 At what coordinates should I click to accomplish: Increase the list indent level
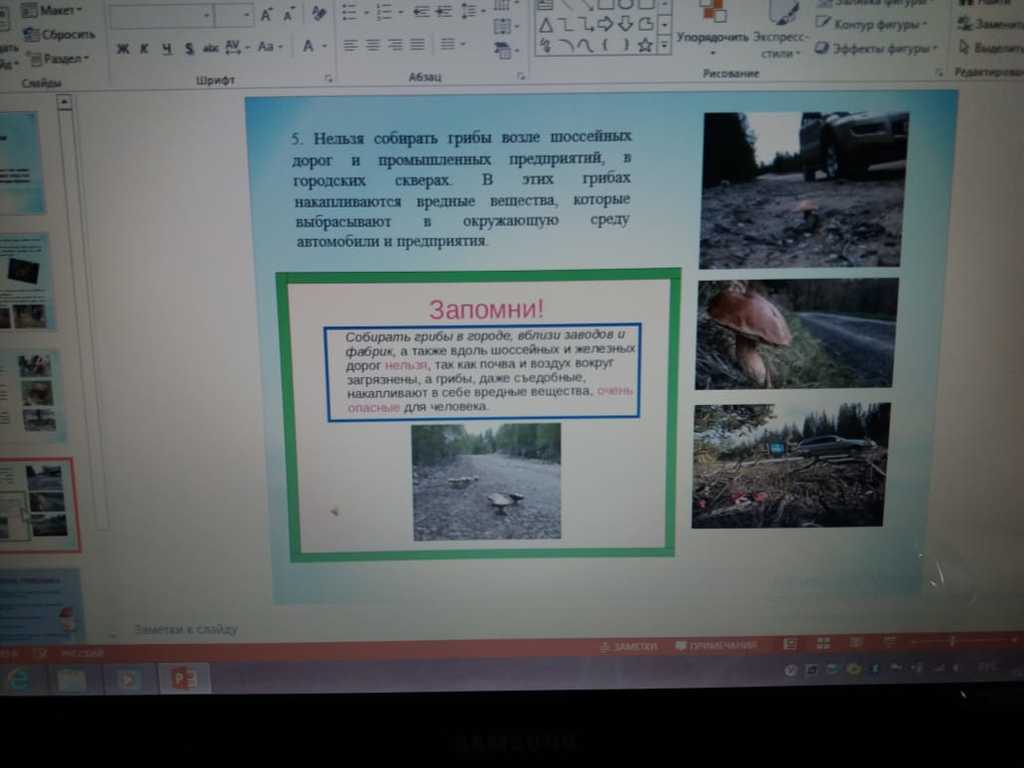coord(444,12)
